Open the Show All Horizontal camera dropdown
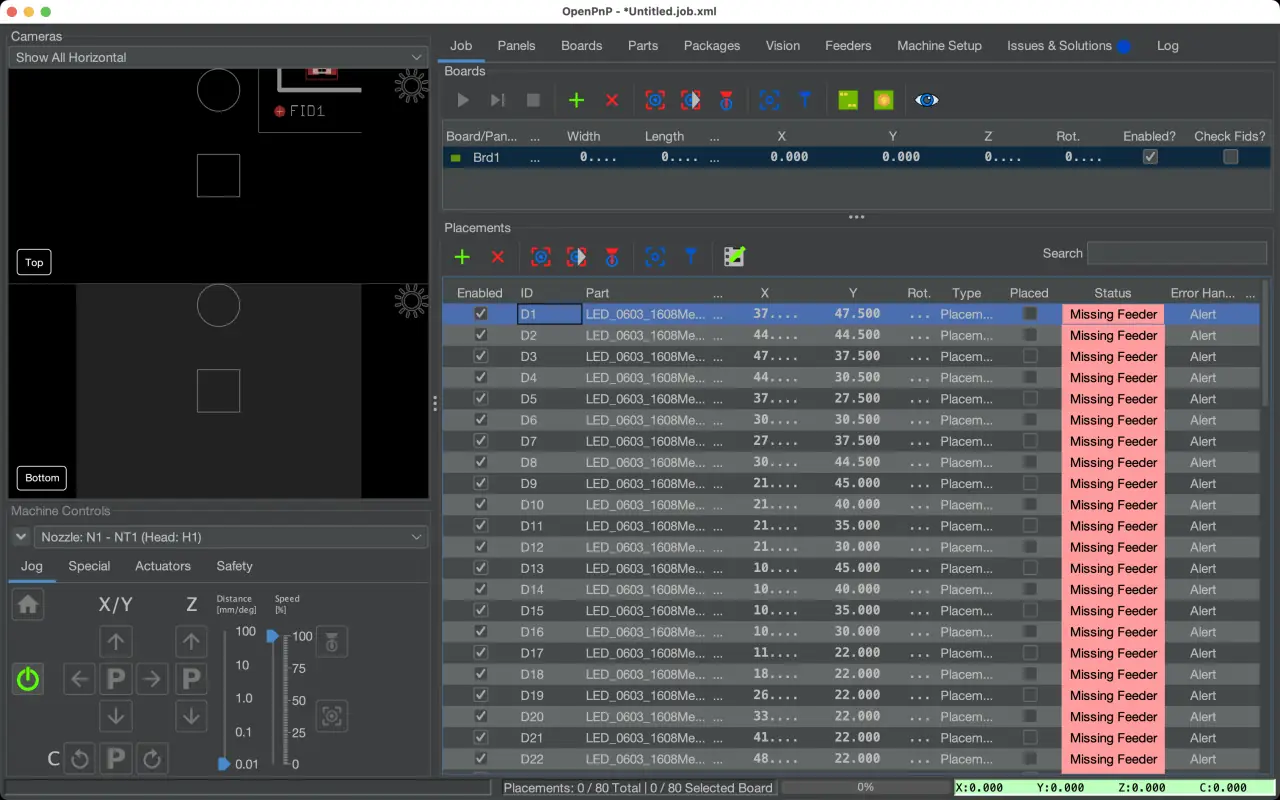The width and height of the screenshot is (1280, 800). [x=218, y=57]
